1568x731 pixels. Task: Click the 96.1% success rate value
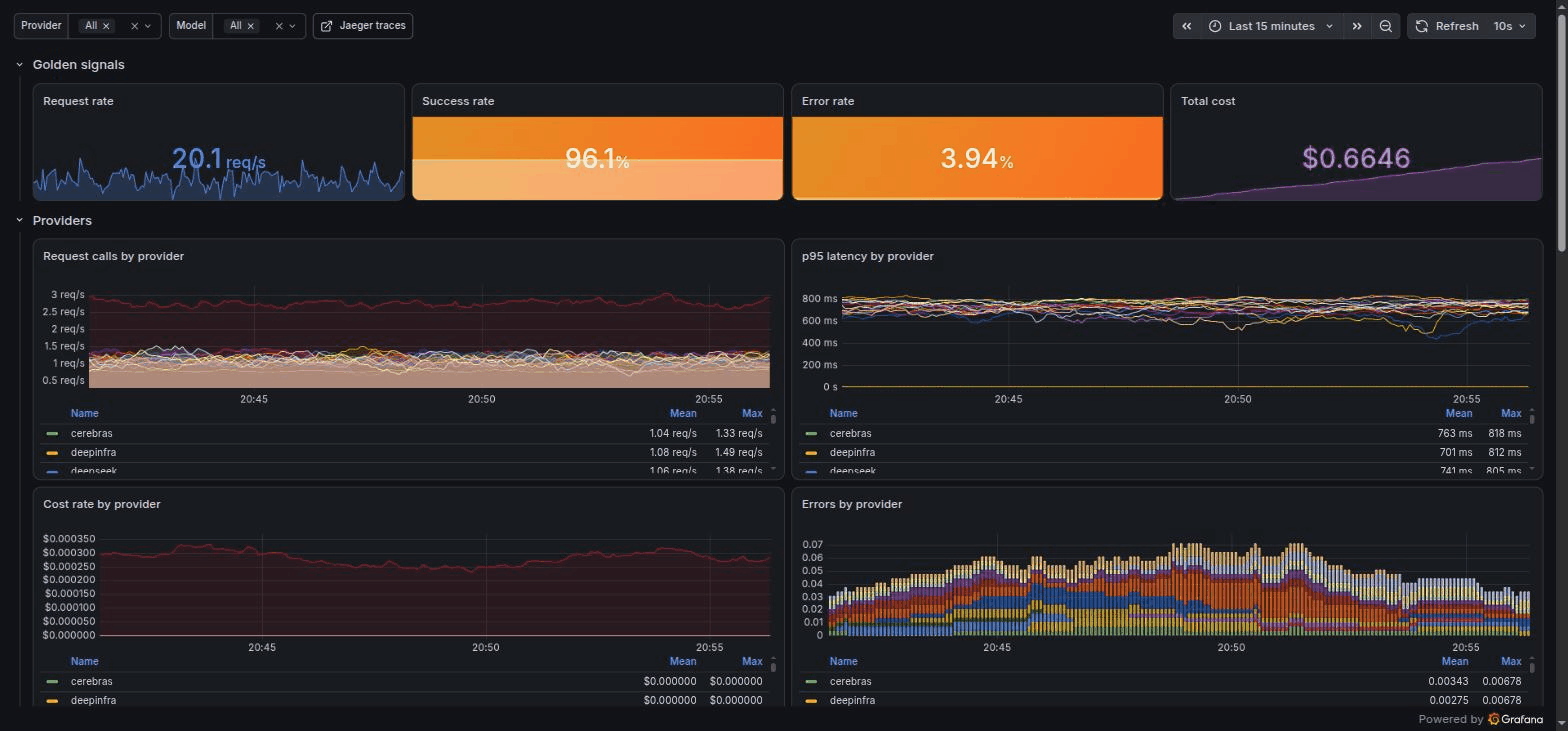pyautogui.click(x=597, y=158)
